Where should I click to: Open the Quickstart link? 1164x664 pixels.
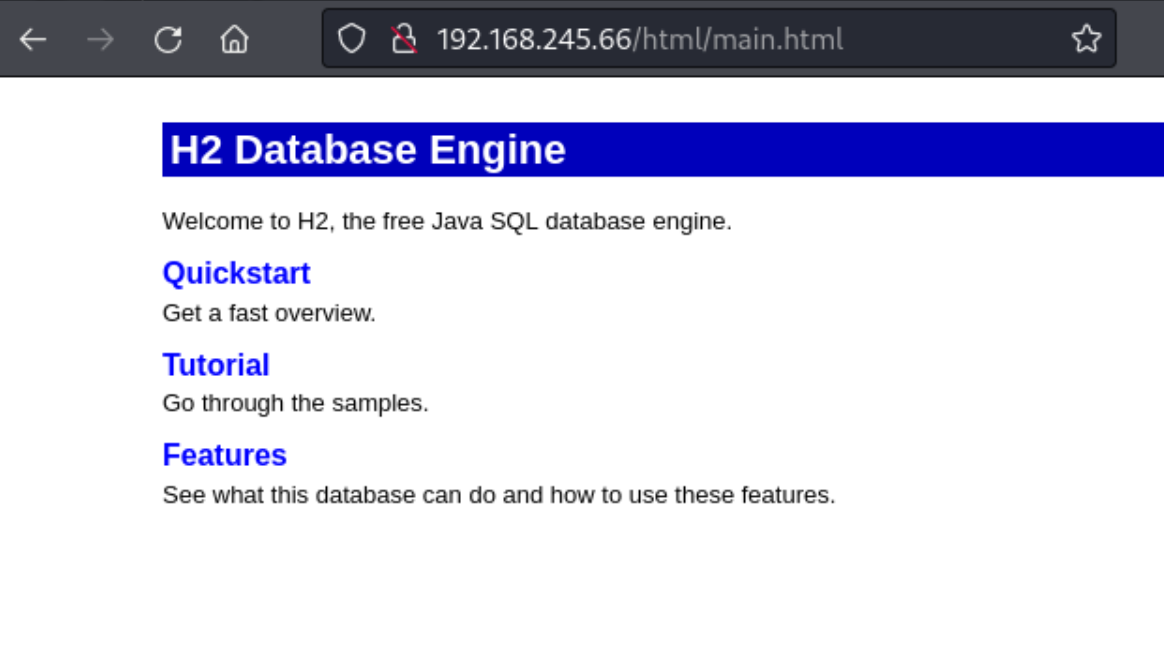coord(236,273)
